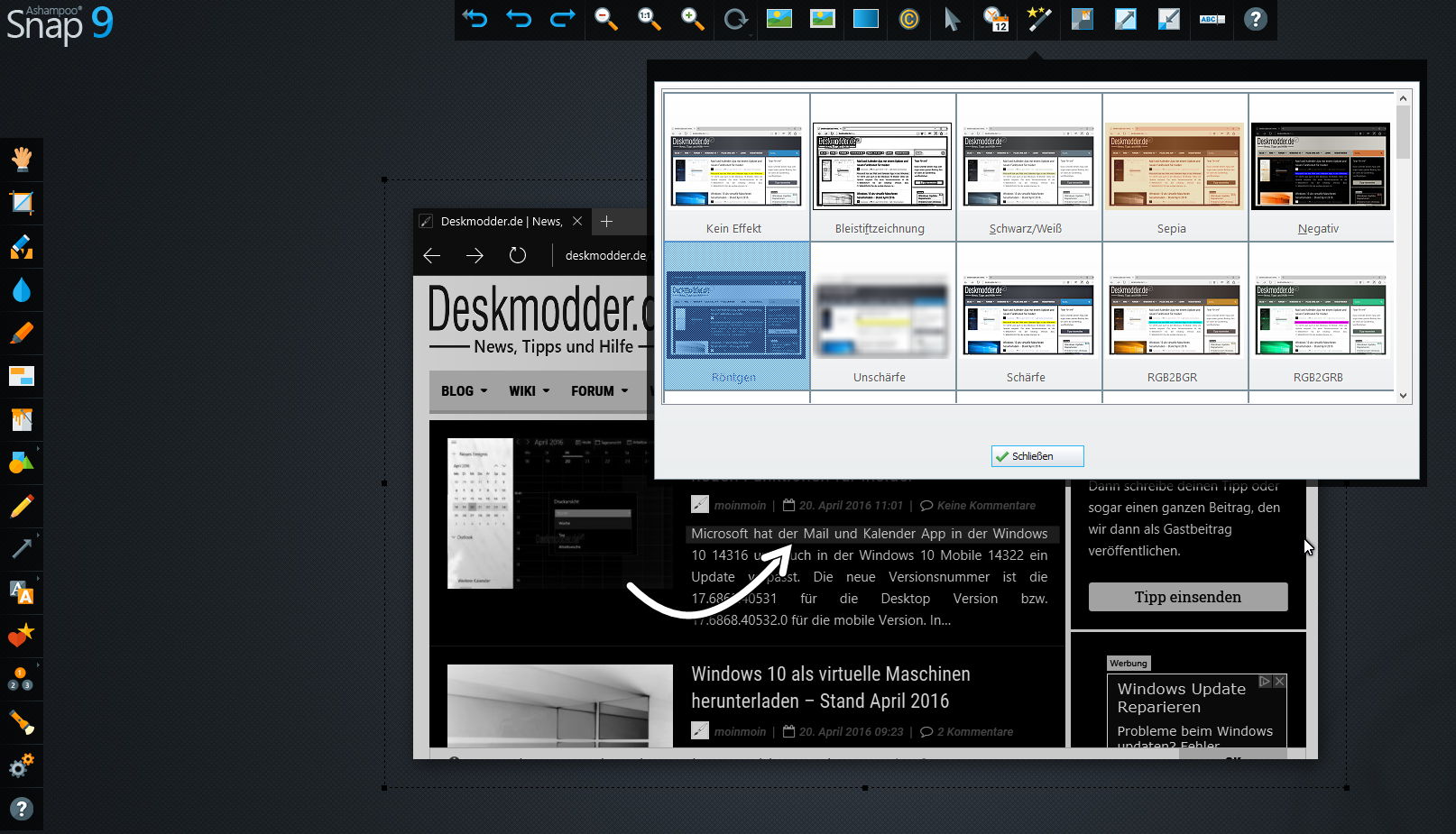Image resolution: width=1456 pixels, height=834 pixels.
Task: Select the paint bucket fill tool
Action: point(22,419)
